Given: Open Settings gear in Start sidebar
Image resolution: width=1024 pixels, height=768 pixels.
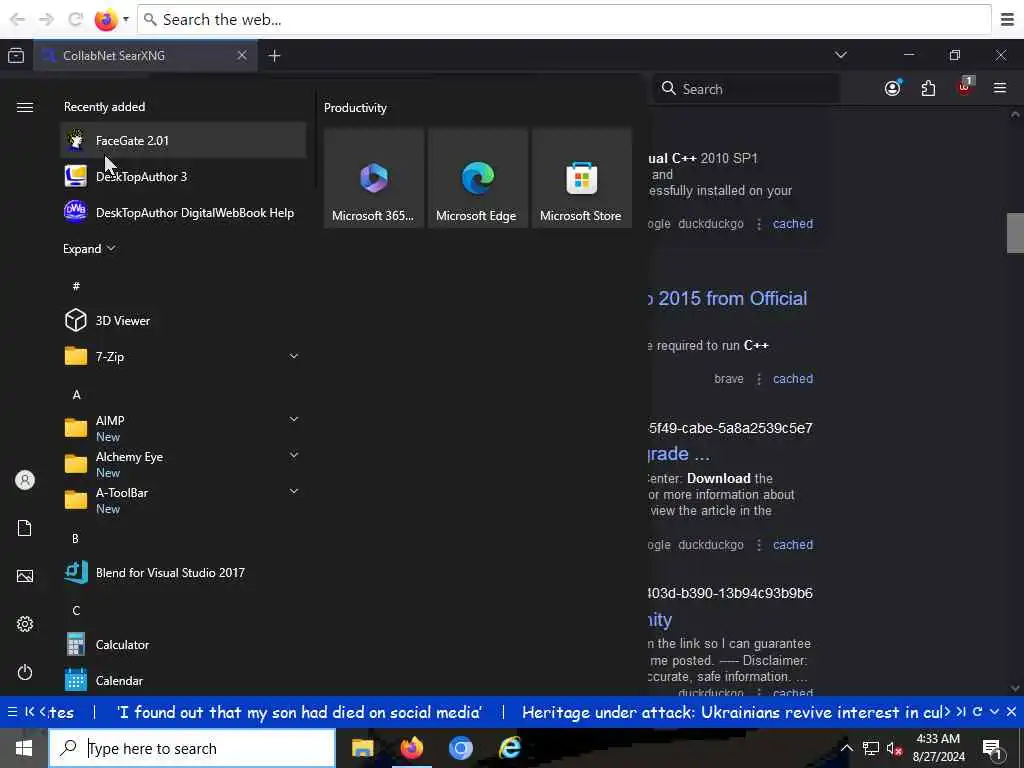Looking at the screenshot, I should (x=25, y=624).
